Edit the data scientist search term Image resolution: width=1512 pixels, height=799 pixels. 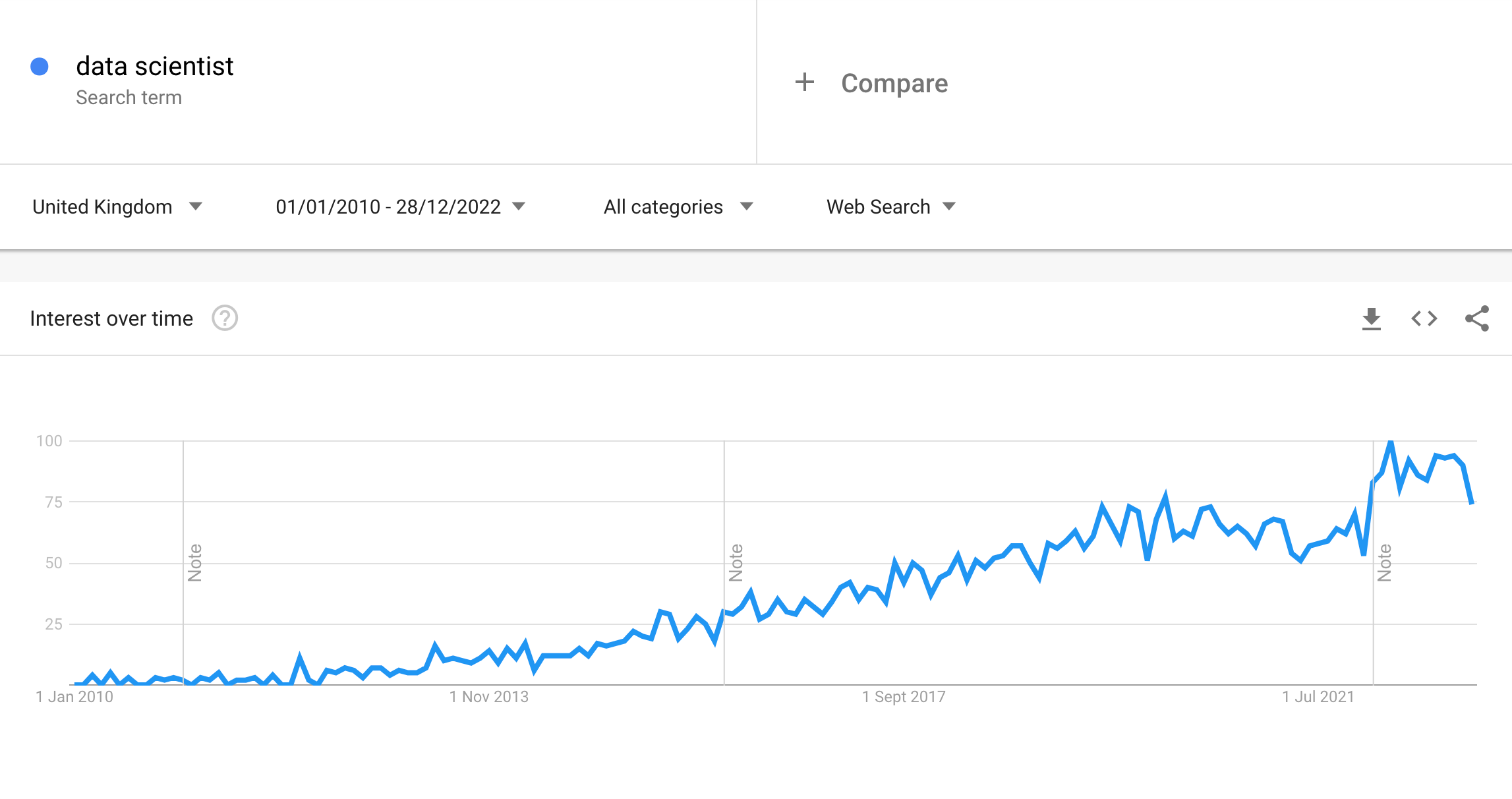(x=155, y=67)
